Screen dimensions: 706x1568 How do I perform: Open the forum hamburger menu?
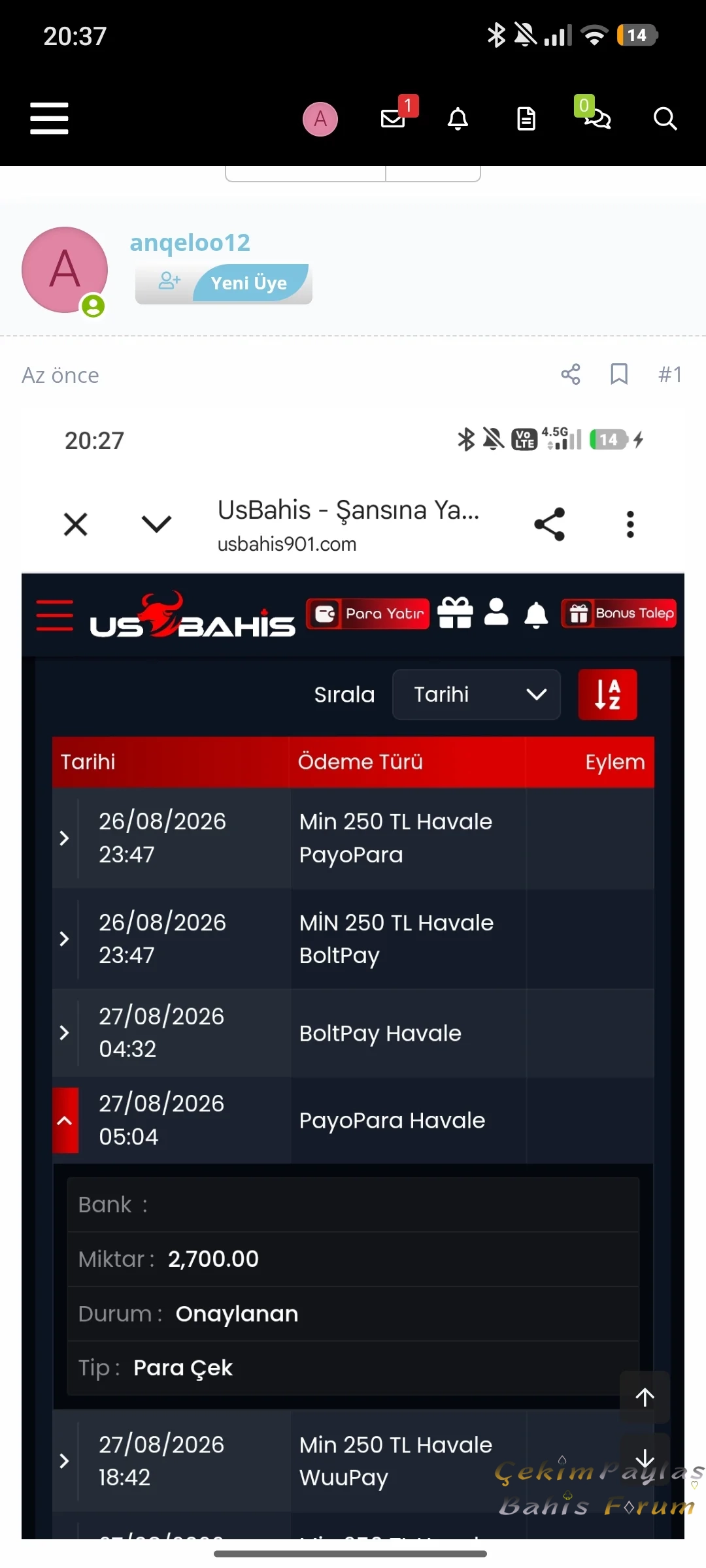[49, 118]
